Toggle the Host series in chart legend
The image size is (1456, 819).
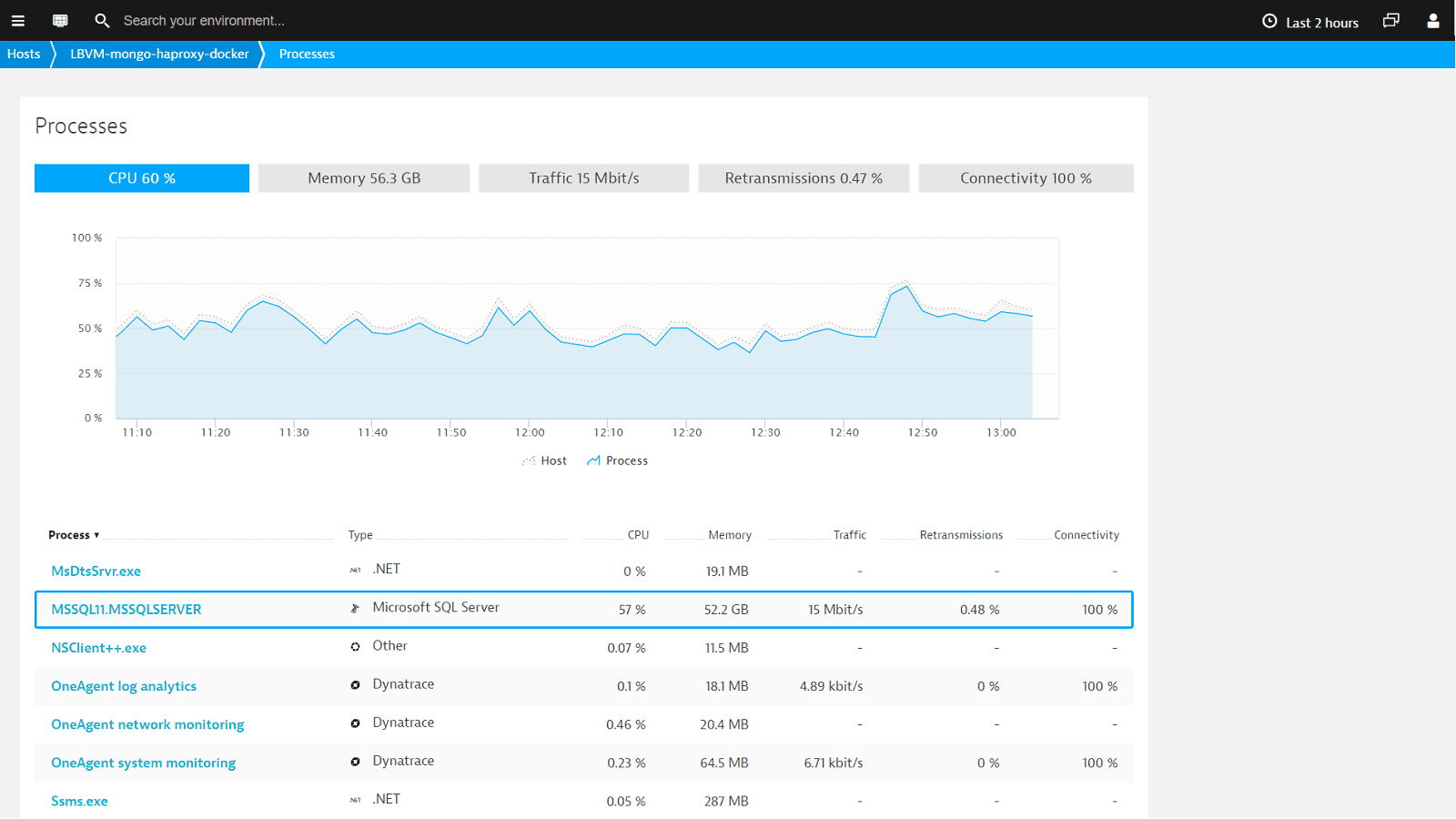click(x=544, y=460)
